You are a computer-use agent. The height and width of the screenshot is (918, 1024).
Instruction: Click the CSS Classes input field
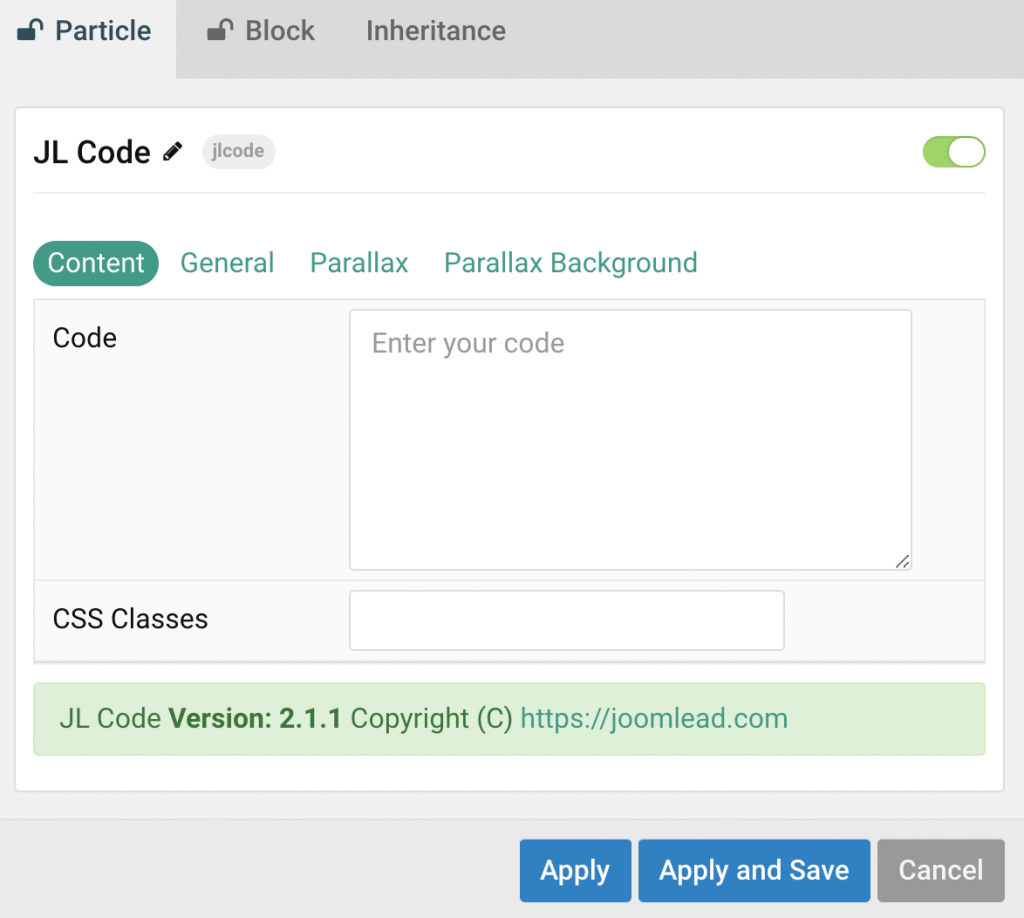pos(566,620)
